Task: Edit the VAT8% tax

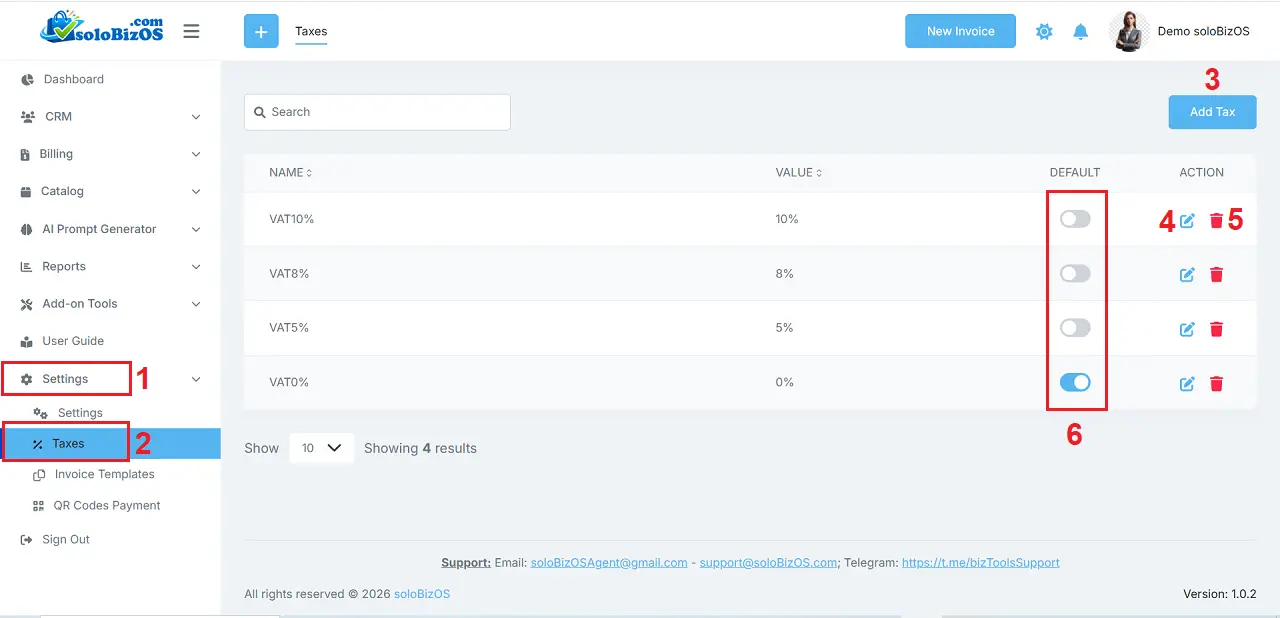Action: click(1187, 274)
